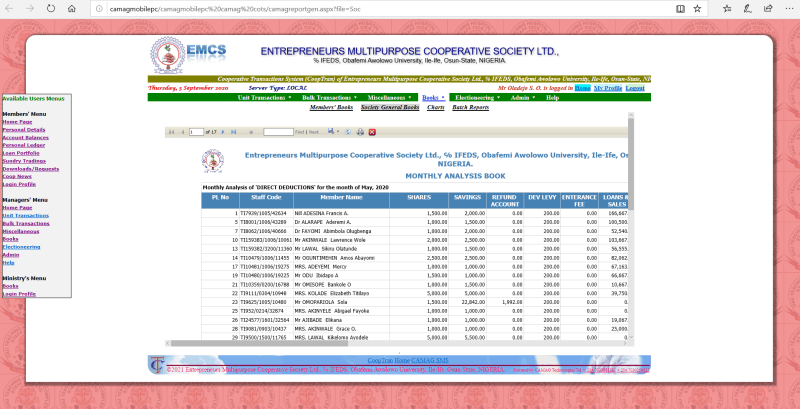800x409 pixels.
Task: Open Coop News sidebar link
Action: 17,176
